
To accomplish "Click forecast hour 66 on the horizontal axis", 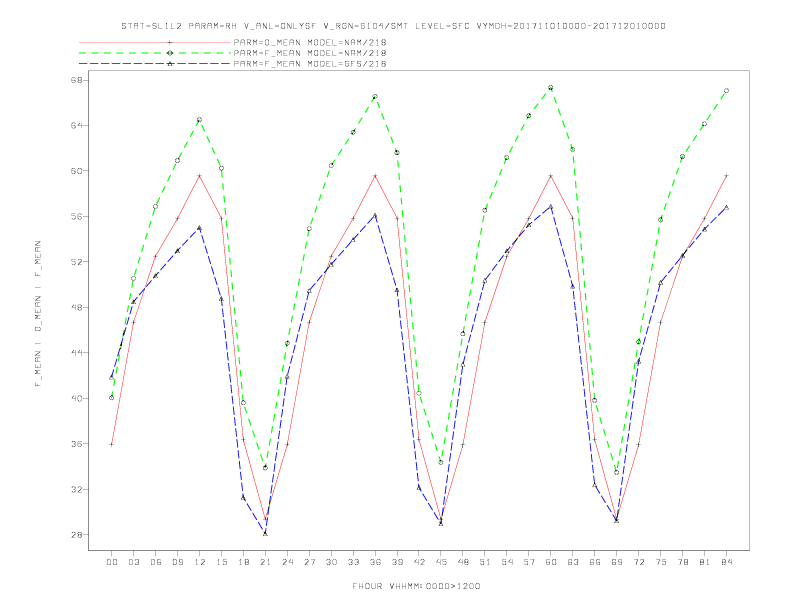I will click(595, 562).
